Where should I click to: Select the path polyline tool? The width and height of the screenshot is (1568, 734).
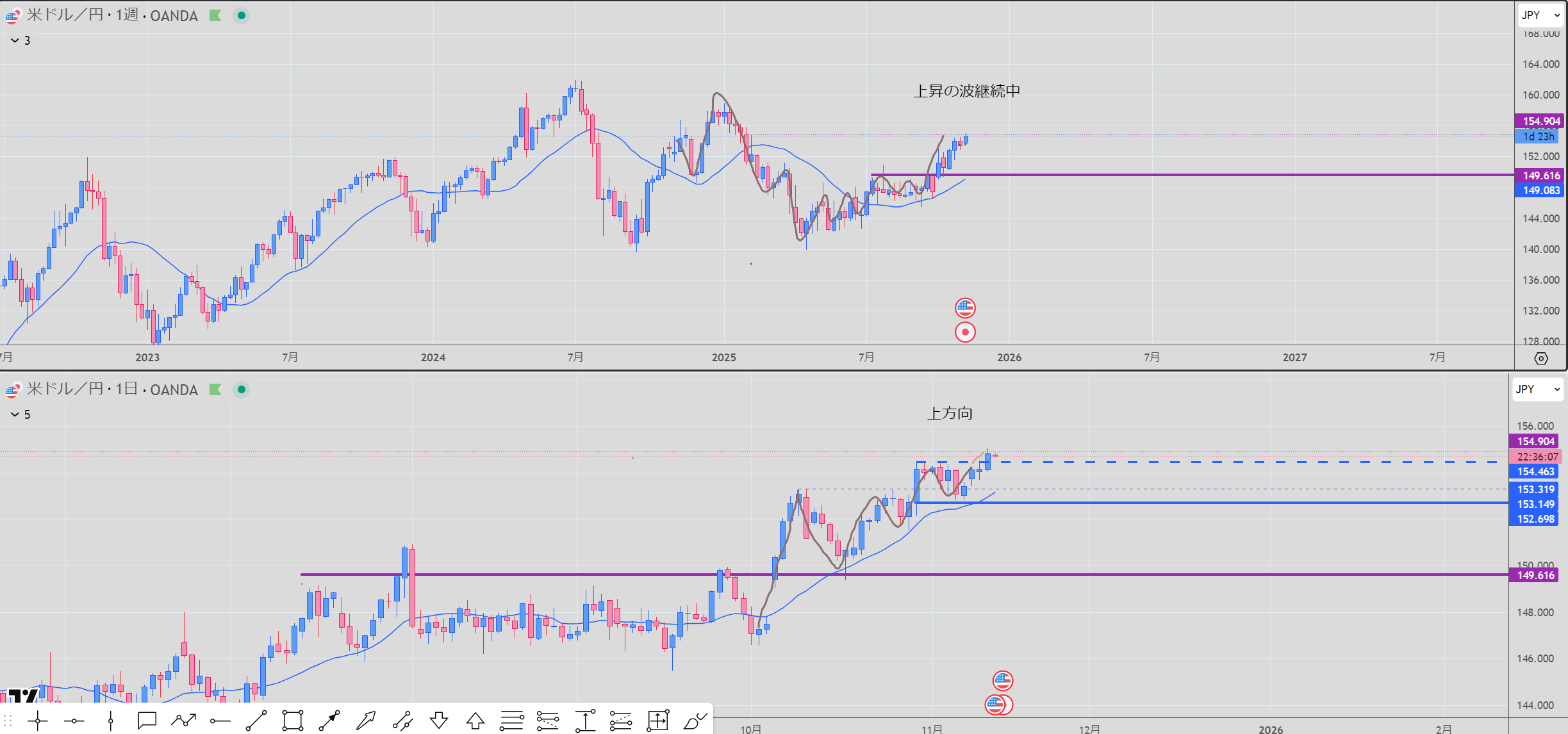pyautogui.click(x=183, y=721)
